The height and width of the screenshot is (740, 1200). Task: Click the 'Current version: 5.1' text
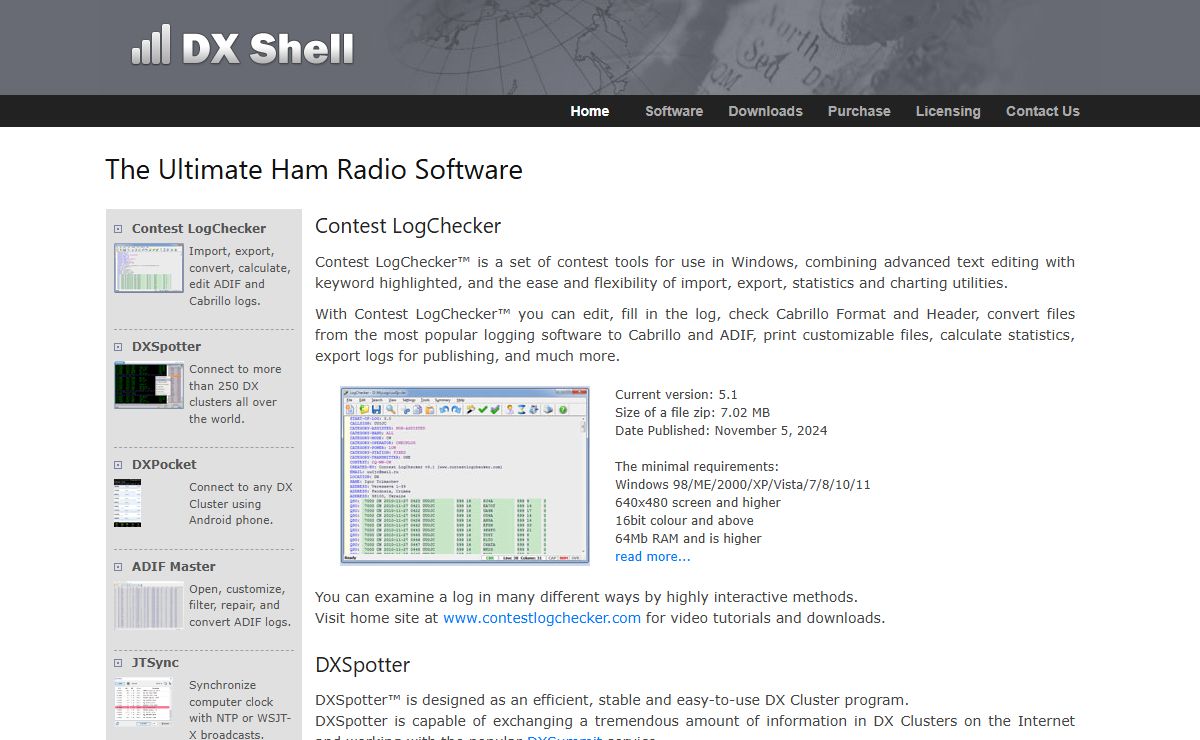click(x=676, y=394)
